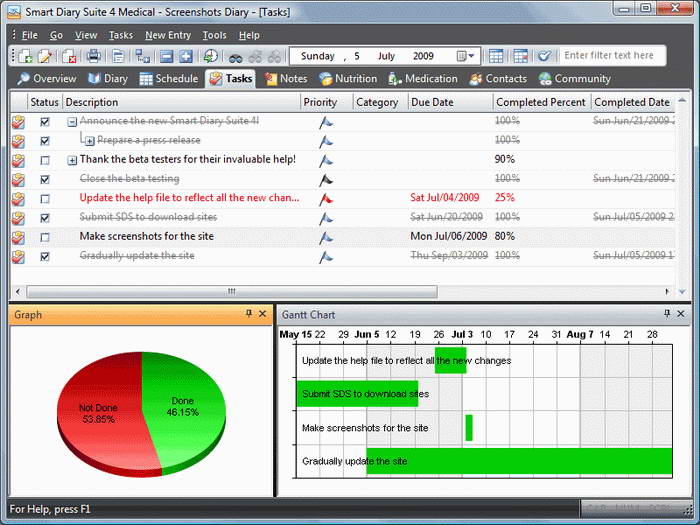Switch to the Overview tab
The height and width of the screenshot is (525, 700).
(47, 79)
